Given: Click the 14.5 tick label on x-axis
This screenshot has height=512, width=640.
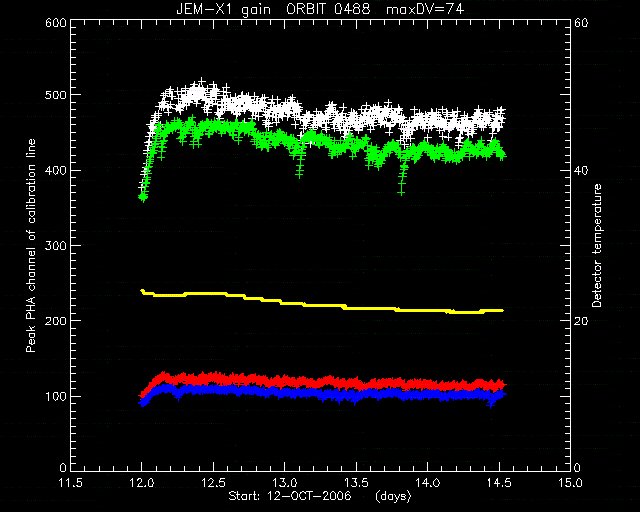Looking at the screenshot, I should click(499, 483).
